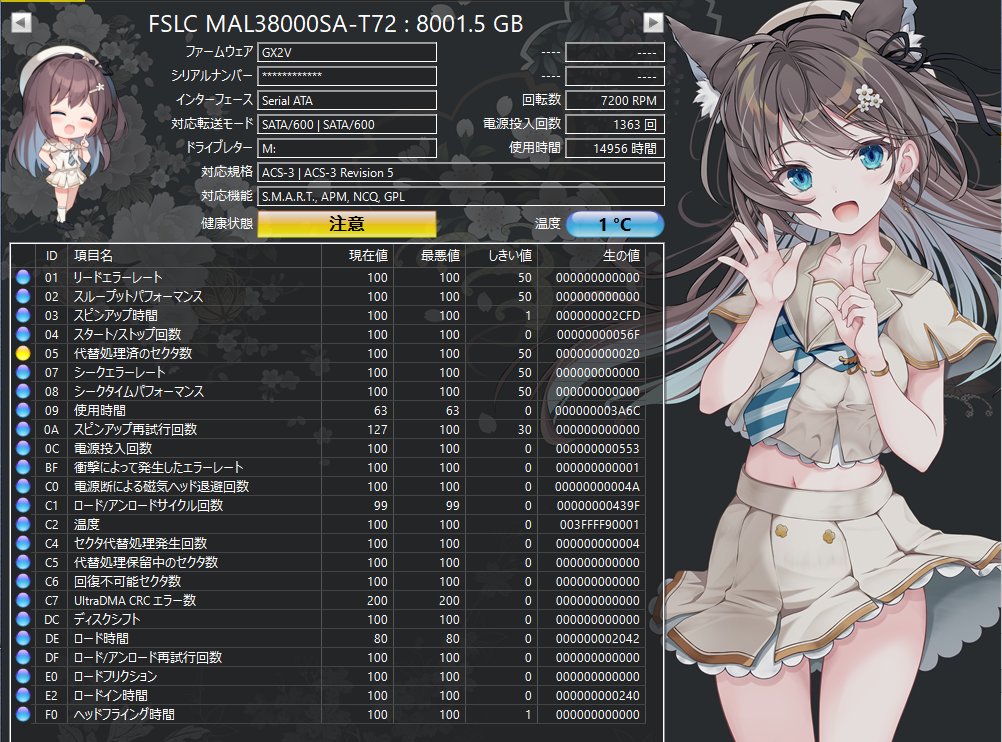Click the 7200 RPM rotation rate field
This screenshot has height=742, width=1002.
pos(615,100)
